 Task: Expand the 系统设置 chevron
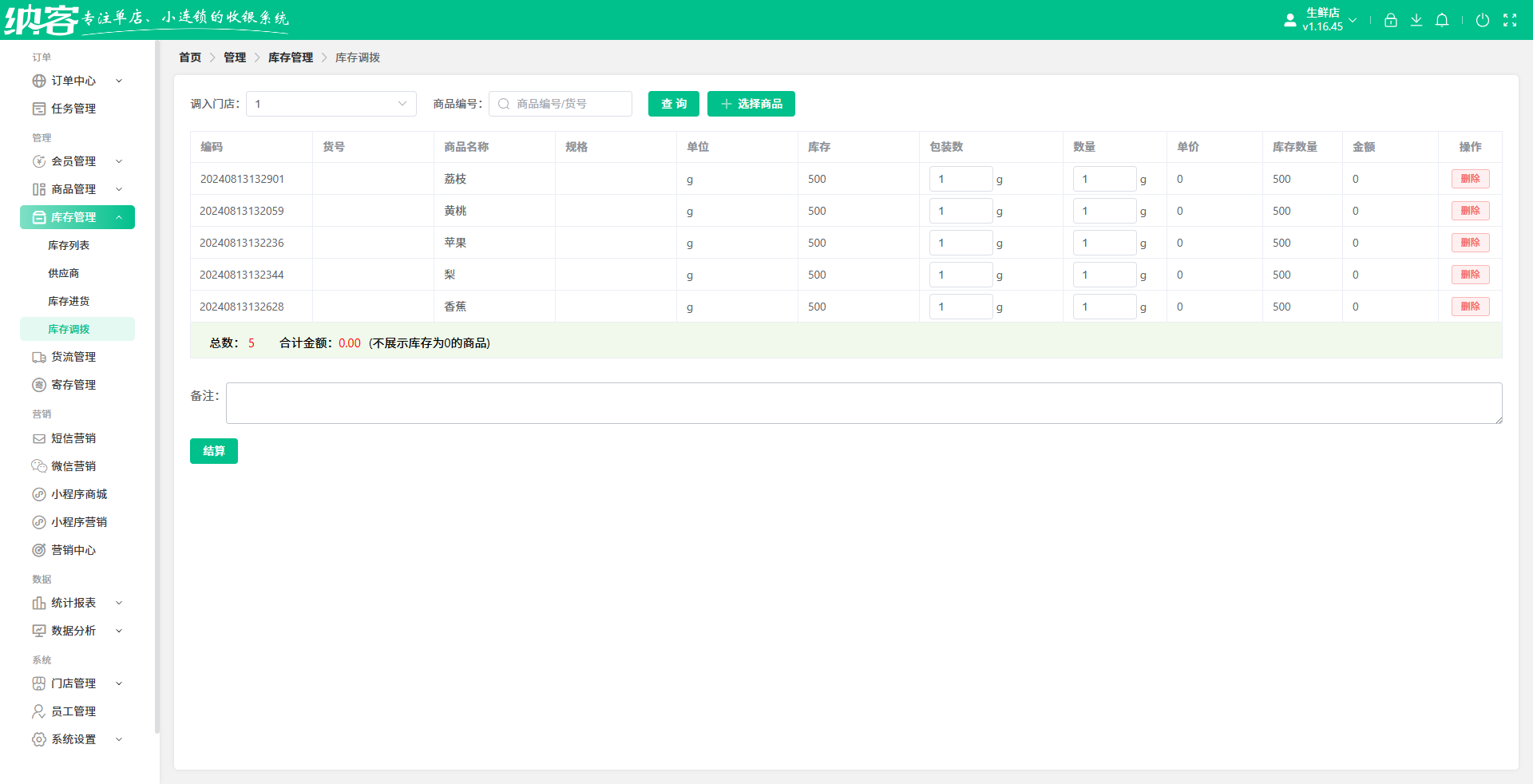tap(119, 739)
